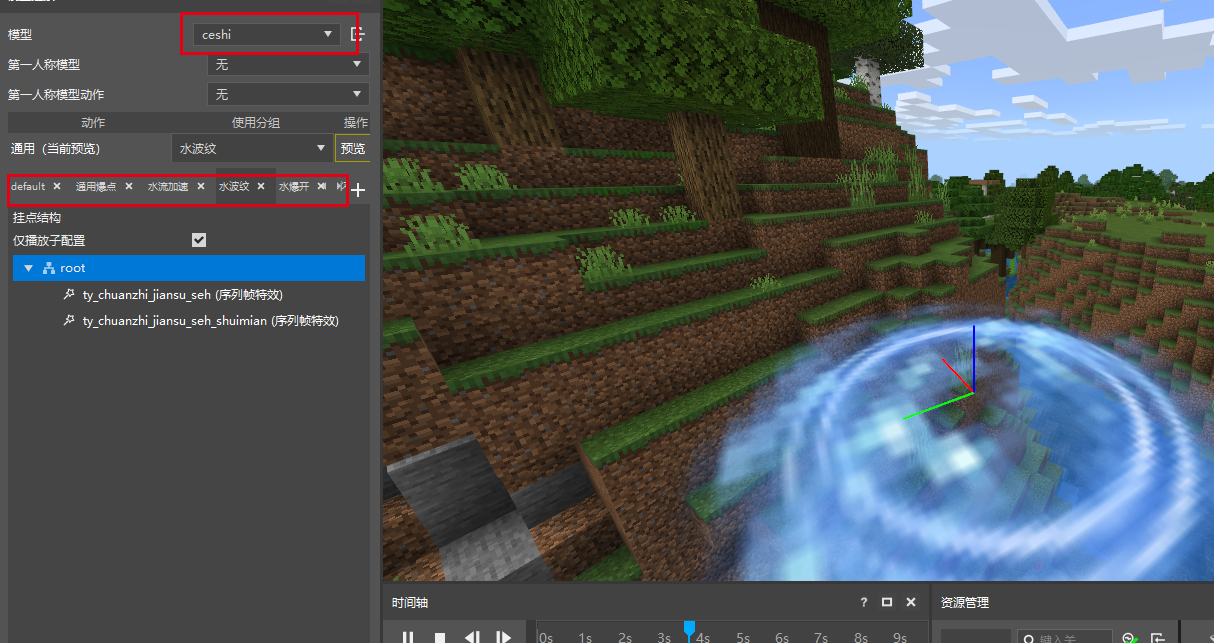Step to next frame in timeline
Screen dimensions: 1214x643
tap(504, 636)
